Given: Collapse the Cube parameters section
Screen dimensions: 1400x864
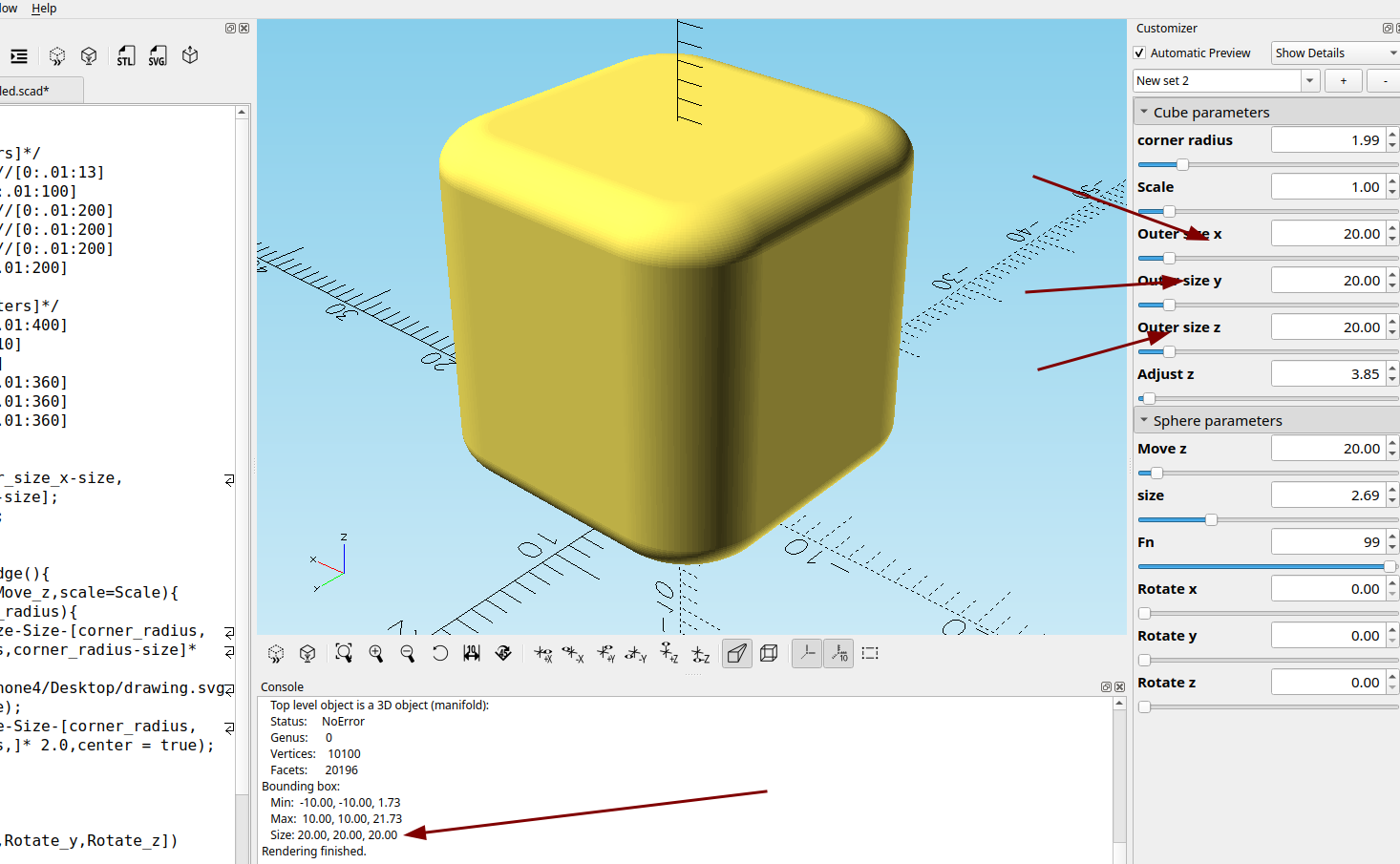Looking at the screenshot, I should click(1144, 112).
